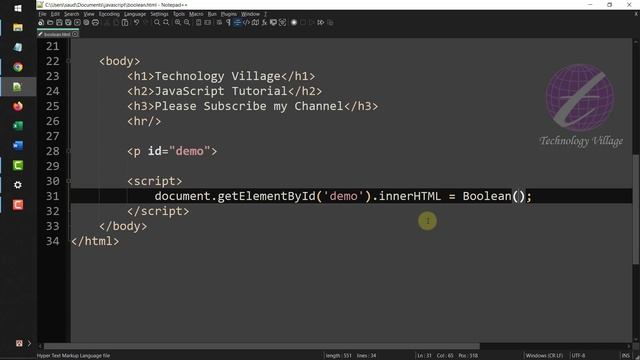Viewport: 640px width, 360px height.
Task: Click the Windows (CR LF) status bar entry
Action: pyautogui.click(x=544, y=356)
